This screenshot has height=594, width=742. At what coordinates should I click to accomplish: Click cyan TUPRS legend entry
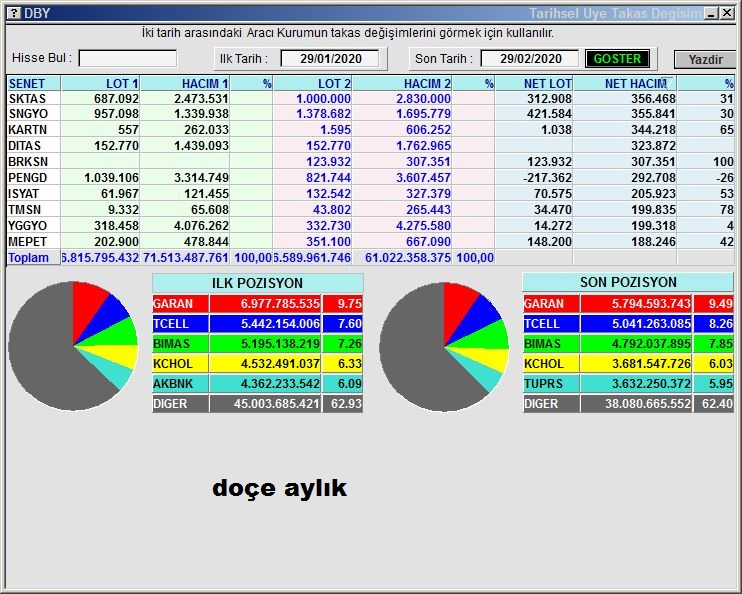click(551, 383)
